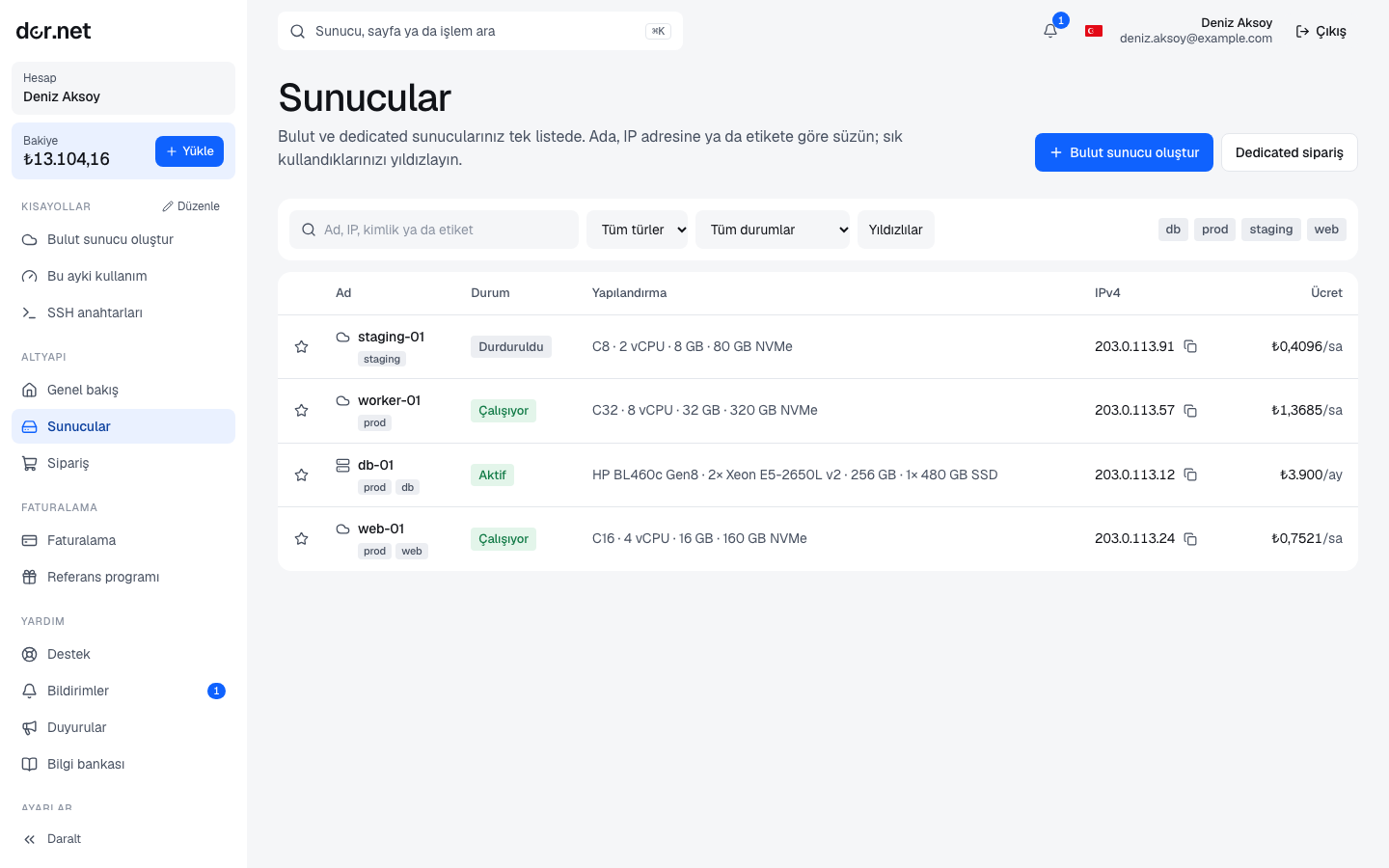Viewport: 1389px width, 868px height.
Task: Click Yükle to top up balance
Action: tap(189, 151)
